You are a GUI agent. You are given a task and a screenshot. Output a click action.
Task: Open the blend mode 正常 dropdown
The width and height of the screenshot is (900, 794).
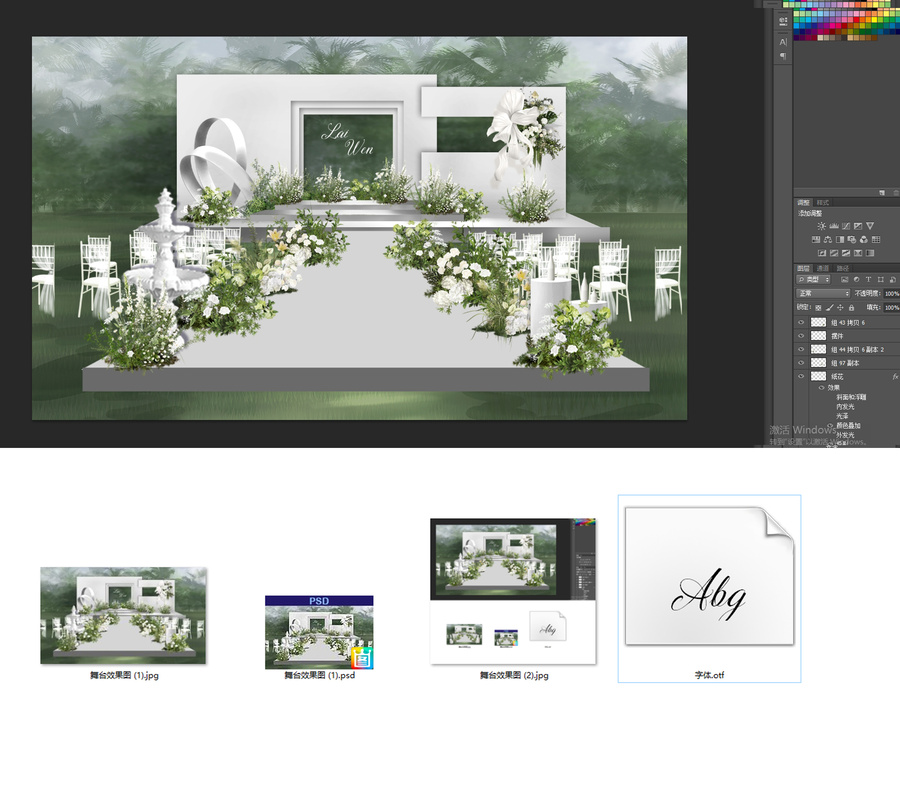click(x=823, y=293)
